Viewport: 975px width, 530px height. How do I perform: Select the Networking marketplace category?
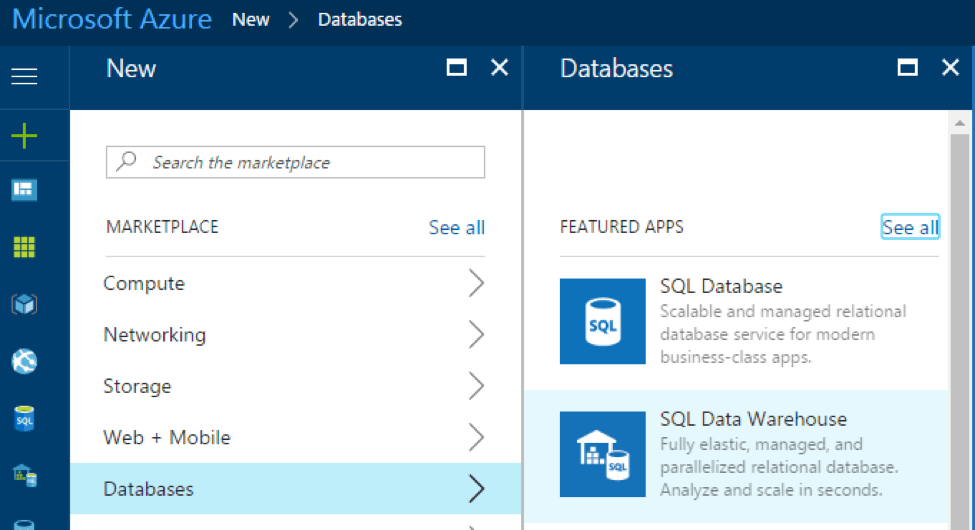click(295, 335)
